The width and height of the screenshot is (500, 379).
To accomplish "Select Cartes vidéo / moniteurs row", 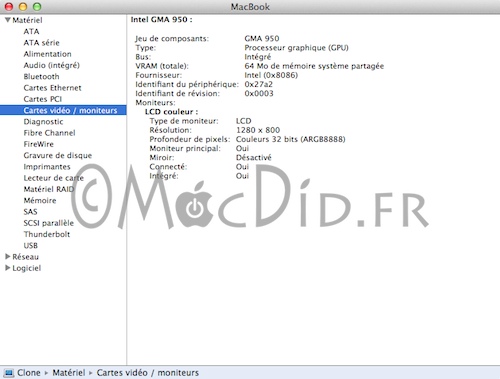I will pyautogui.click(x=63, y=110).
